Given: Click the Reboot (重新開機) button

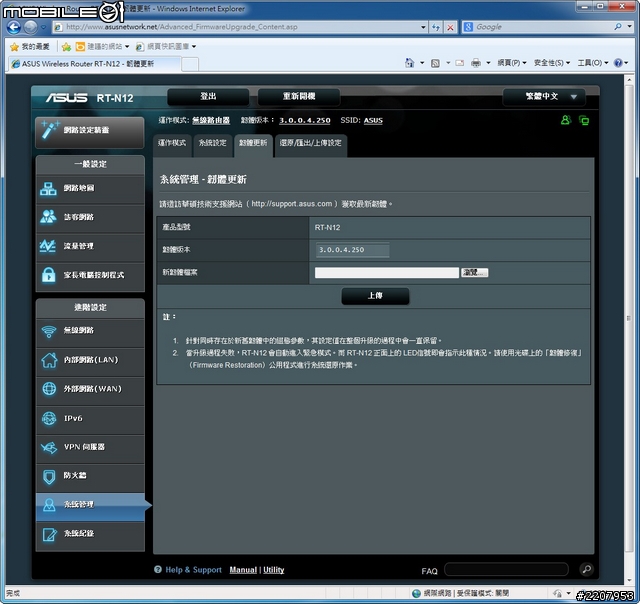Looking at the screenshot, I should point(299,97).
